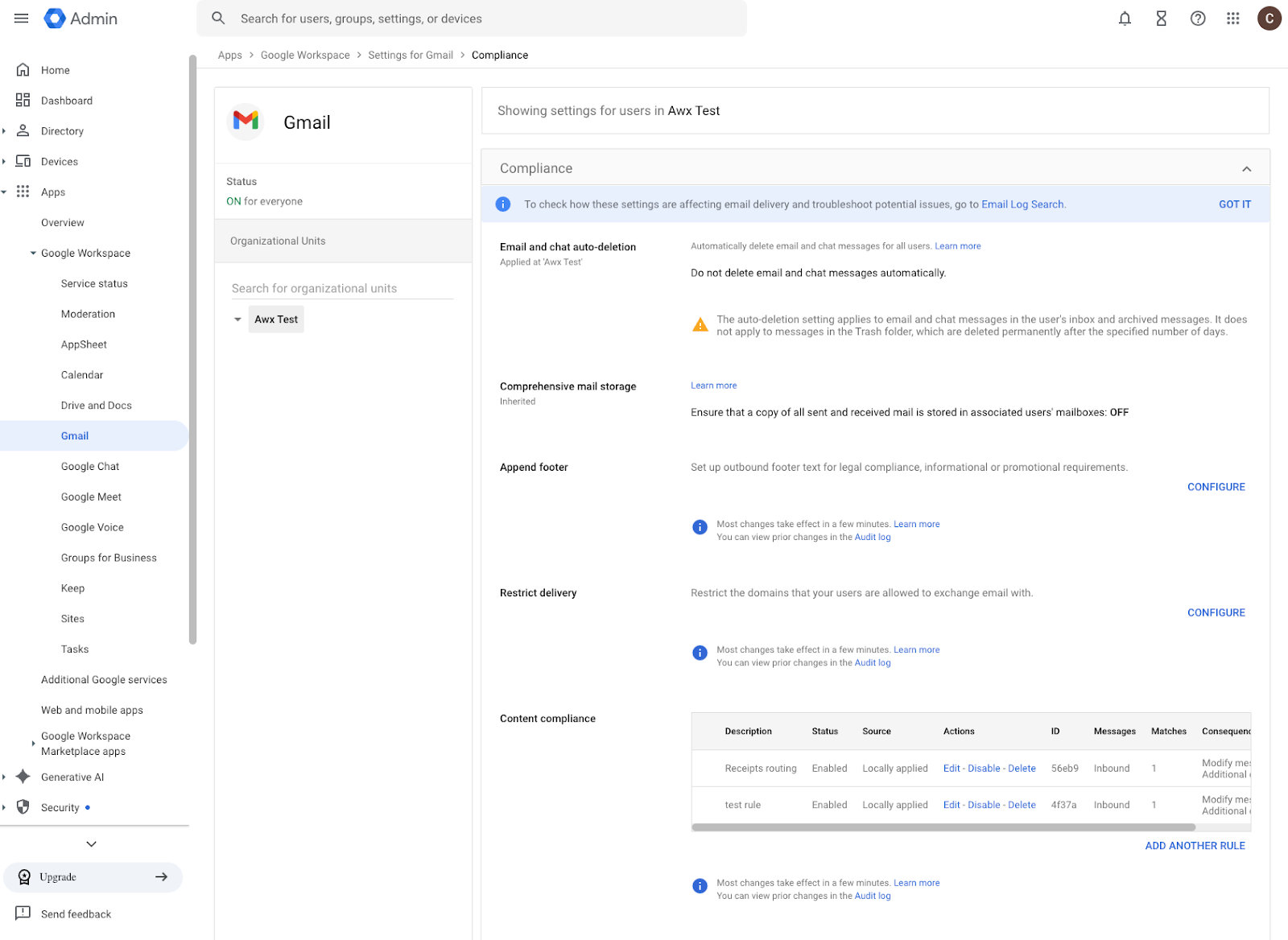Click the Devices icon in sidebar

coord(23,161)
